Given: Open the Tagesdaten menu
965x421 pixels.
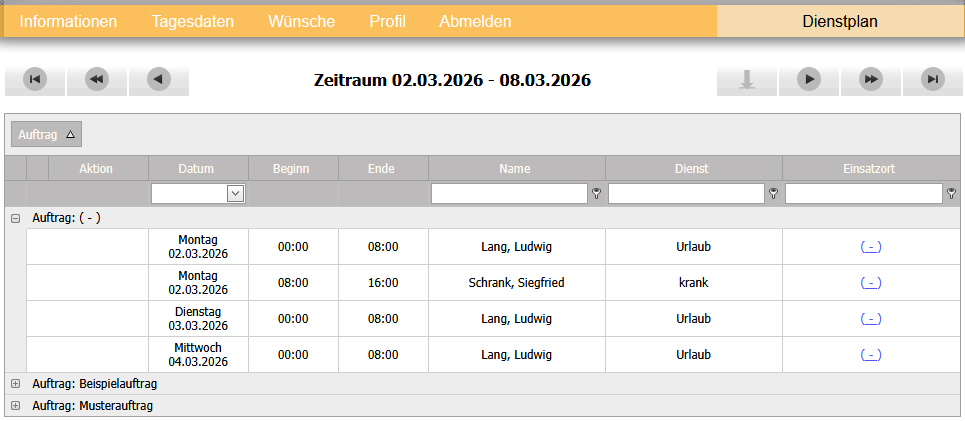Looking at the screenshot, I should click(x=193, y=21).
